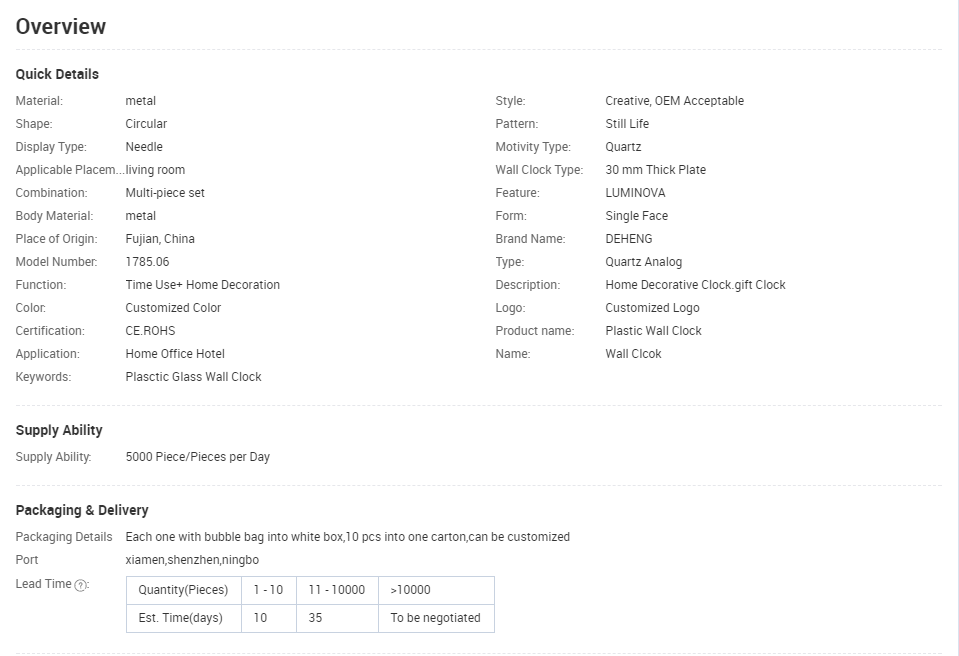The width and height of the screenshot is (959, 656).
Task: Select the >10000 quantity cell
Action: pyautogui.click(x=436, y=590)
